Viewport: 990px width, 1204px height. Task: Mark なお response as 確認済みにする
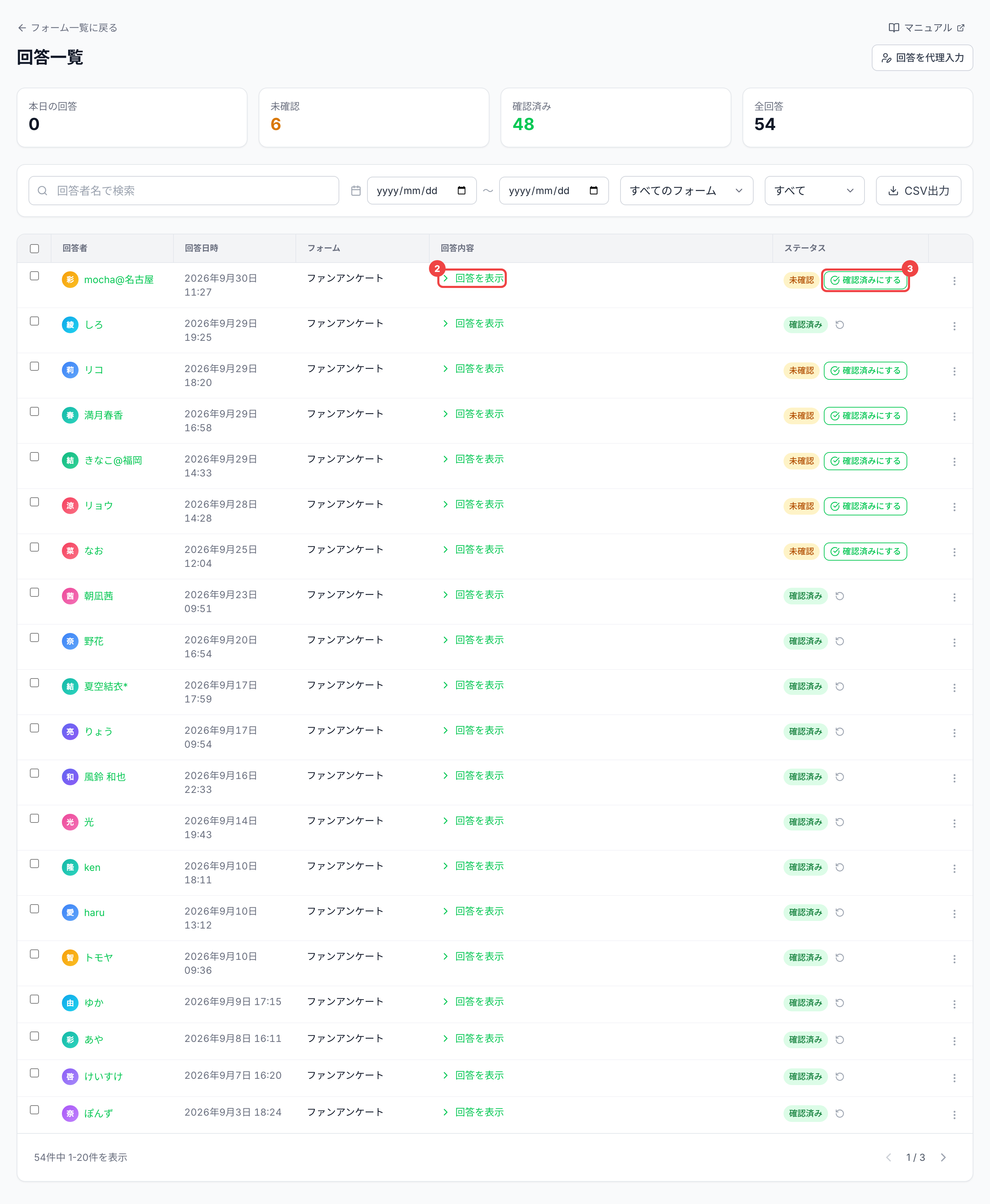(x=865, y=551)
